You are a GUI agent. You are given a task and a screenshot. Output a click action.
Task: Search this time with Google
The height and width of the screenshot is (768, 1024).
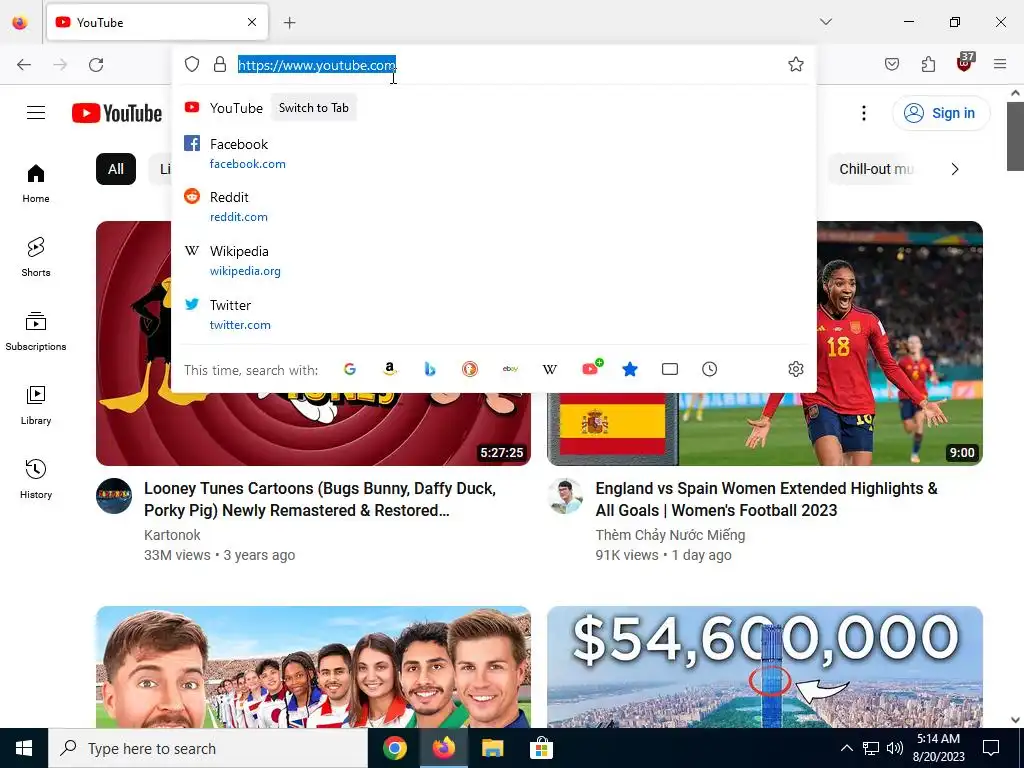pyautogui.click(x=350, y=370)
